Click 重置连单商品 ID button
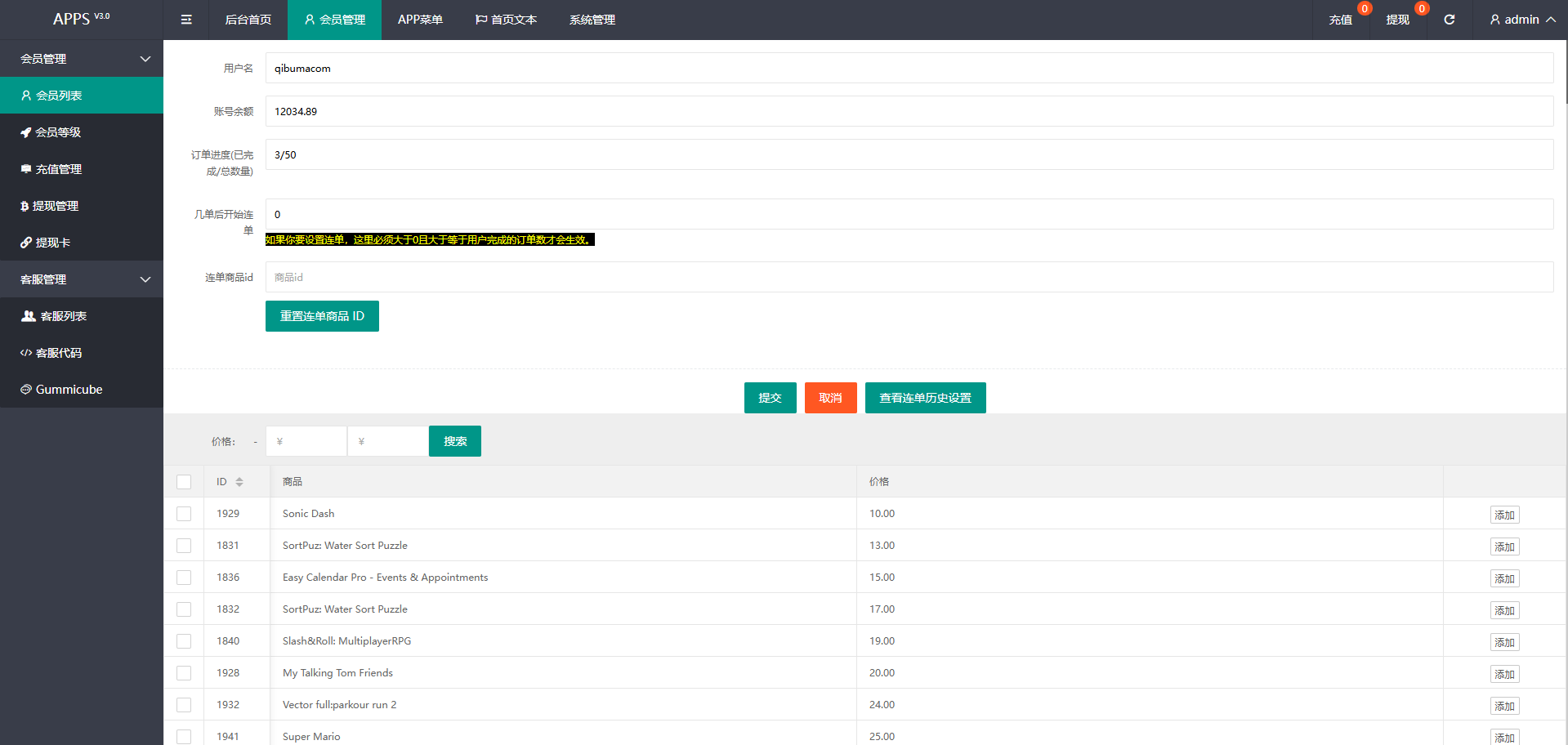The height and width of the screenshot is (745, 1568). pos(322,316)
